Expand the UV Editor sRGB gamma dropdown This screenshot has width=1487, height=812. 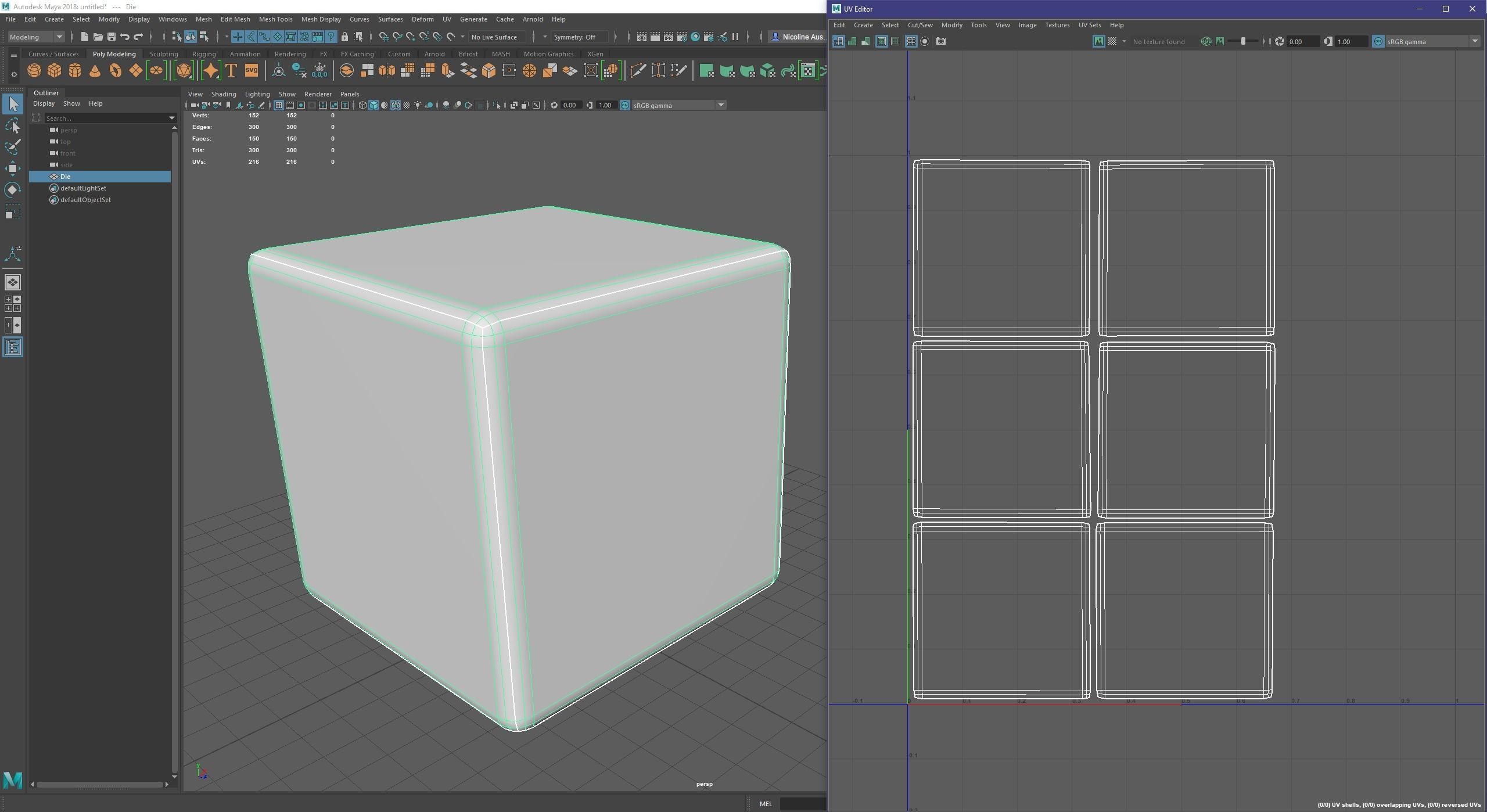(x=1474, y=41)
